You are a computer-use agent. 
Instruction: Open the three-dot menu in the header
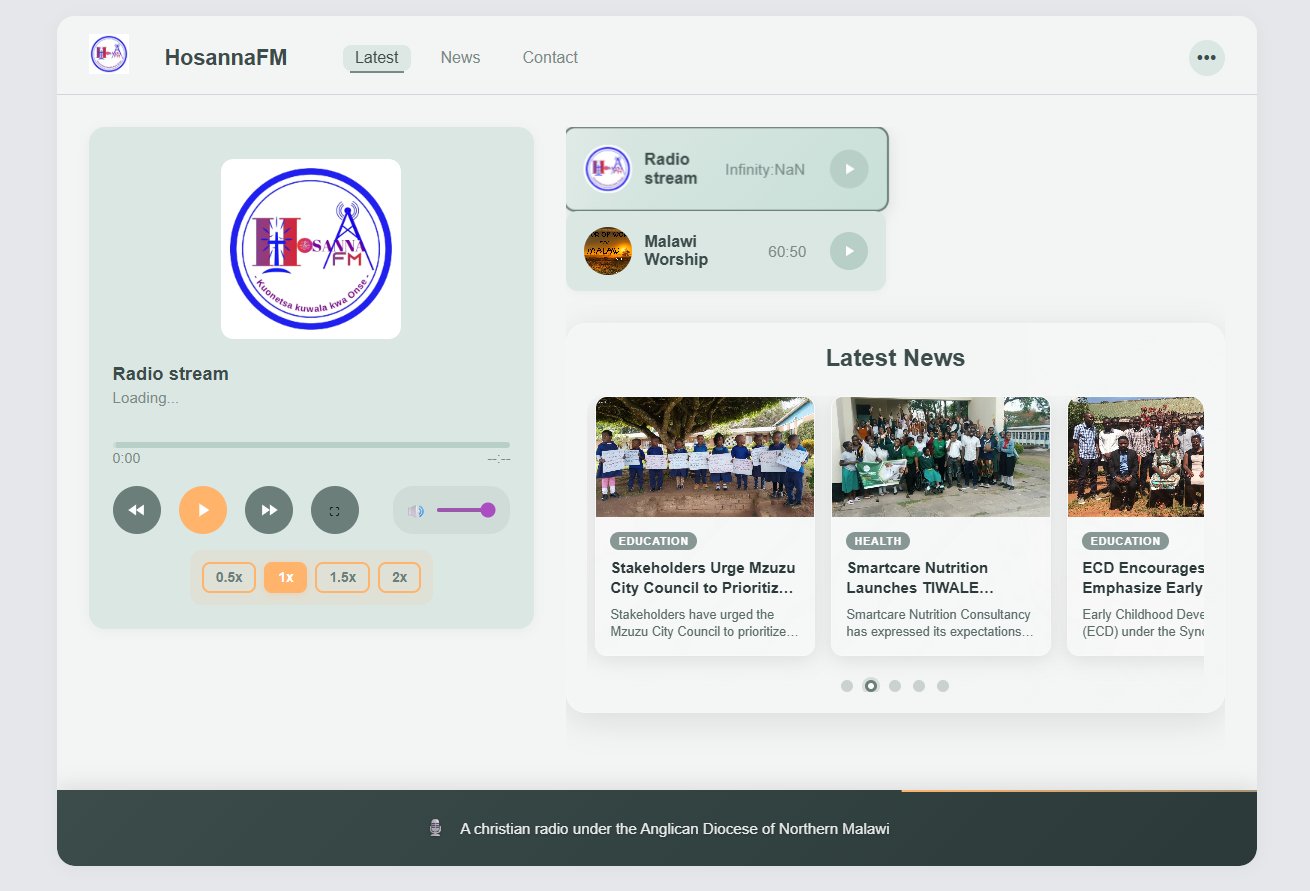coord(1207,57)
